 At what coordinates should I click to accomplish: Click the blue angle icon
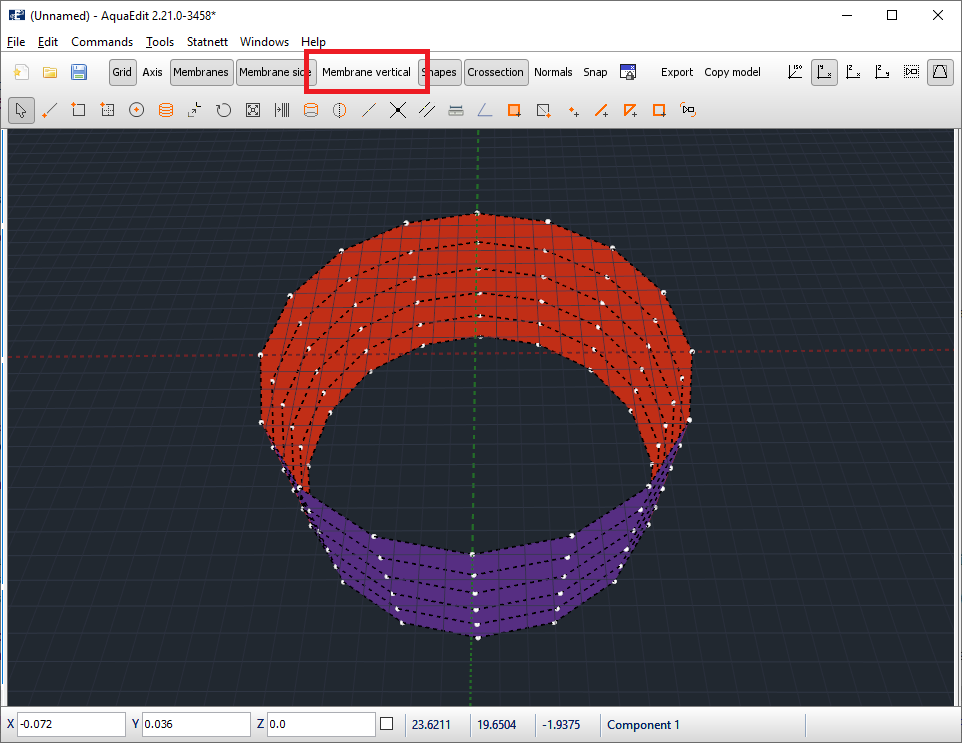click(485, 110)
